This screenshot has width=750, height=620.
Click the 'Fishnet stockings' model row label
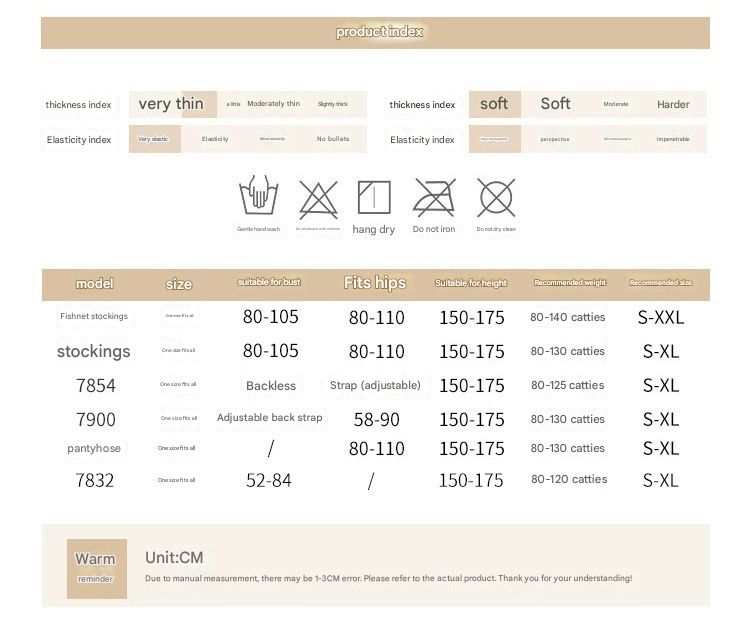coord(94,317)
